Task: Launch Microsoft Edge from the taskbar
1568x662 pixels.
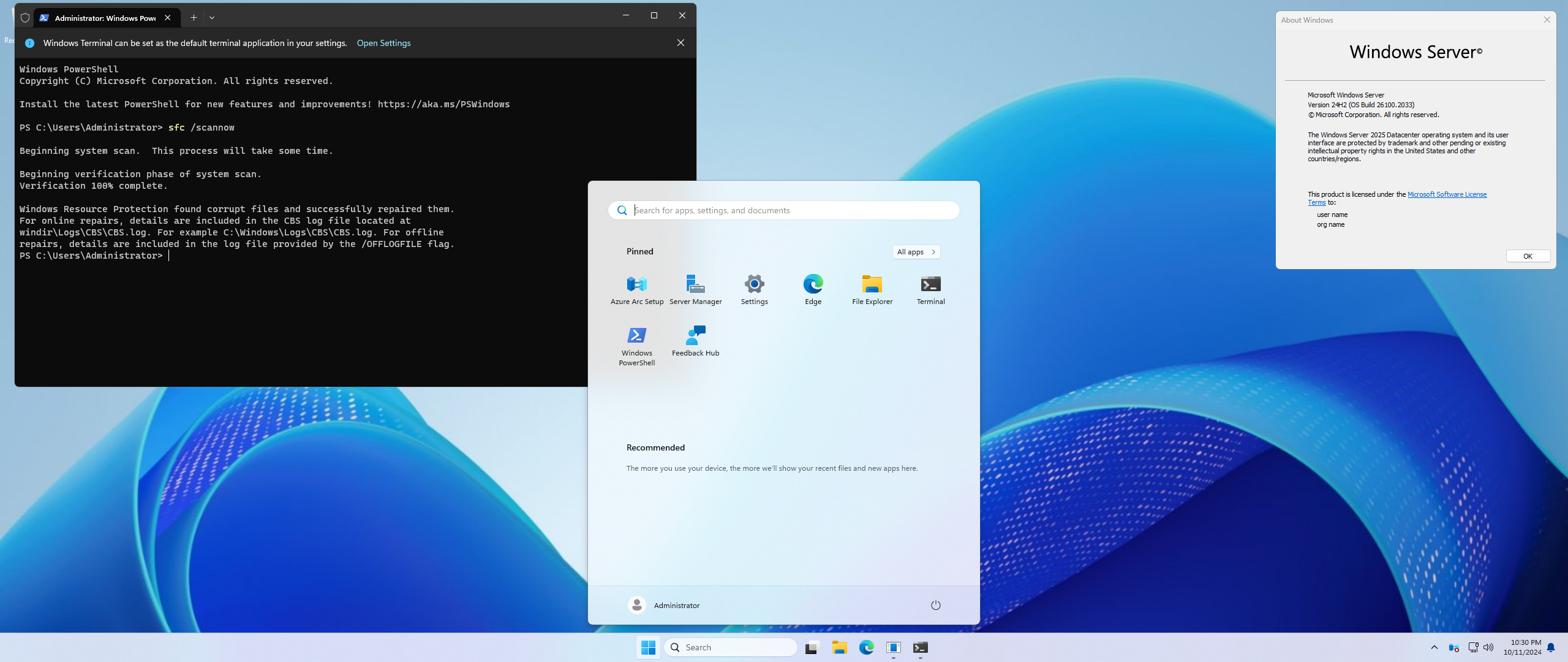Action: [x=866, y=647]
